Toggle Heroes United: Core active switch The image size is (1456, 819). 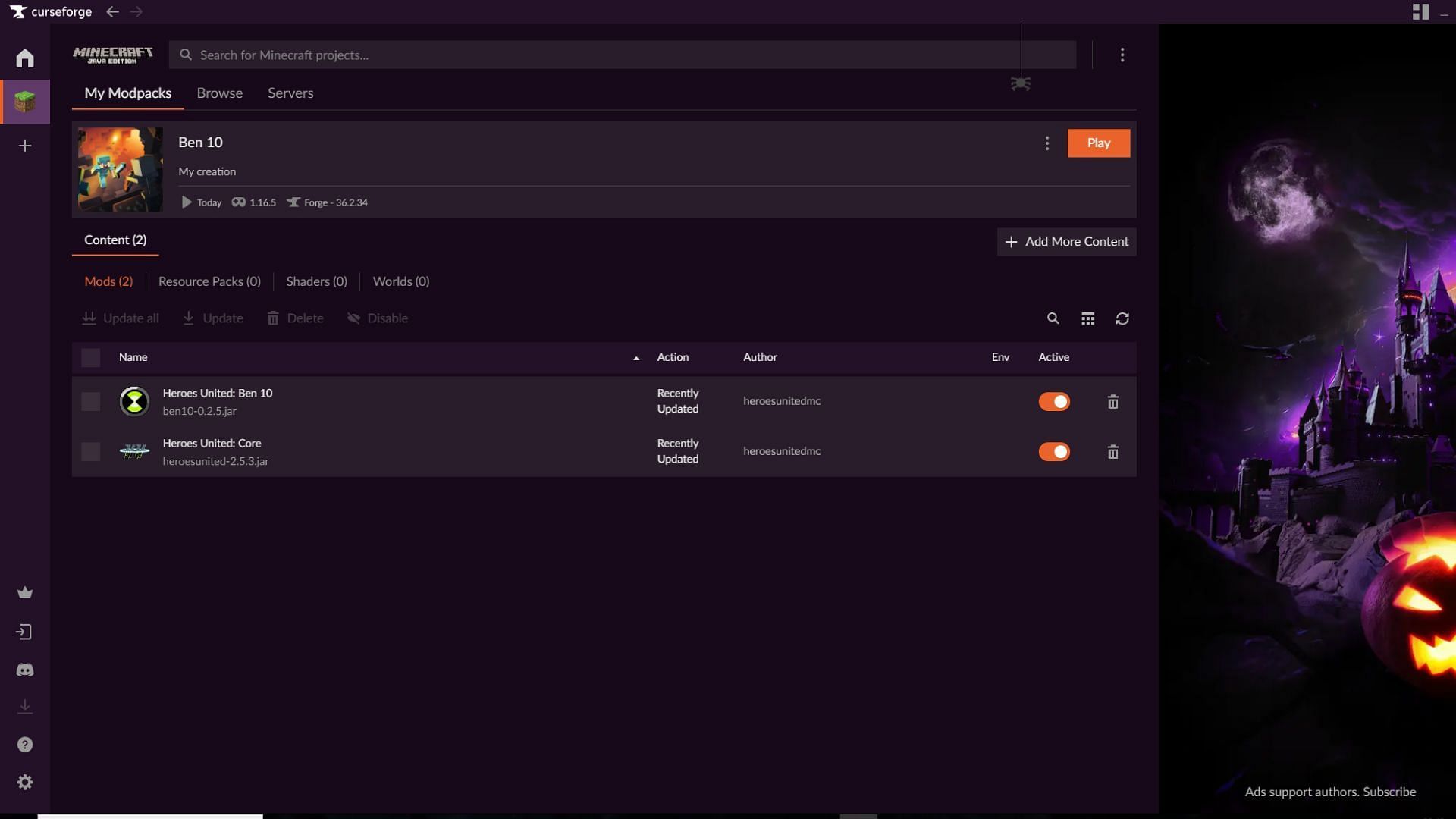pyautogui.click(x=1054, y=451)
